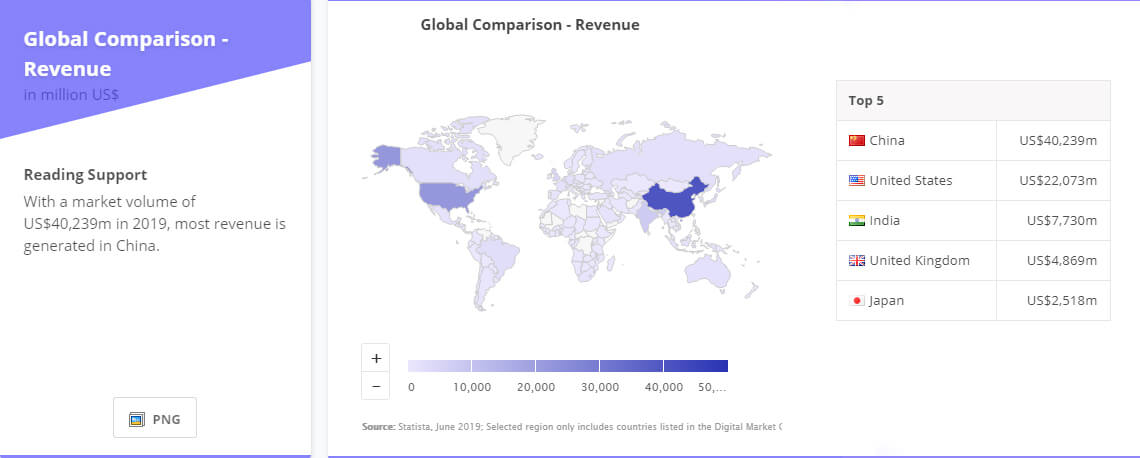The height and width of the screenshot is (458, 1140).
Task: Click the United Kingdom flag icon
Action: [856, 261]
